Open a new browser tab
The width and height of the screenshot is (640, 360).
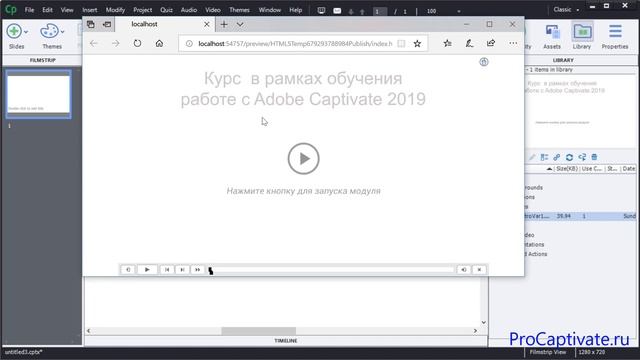pos(224,24)
